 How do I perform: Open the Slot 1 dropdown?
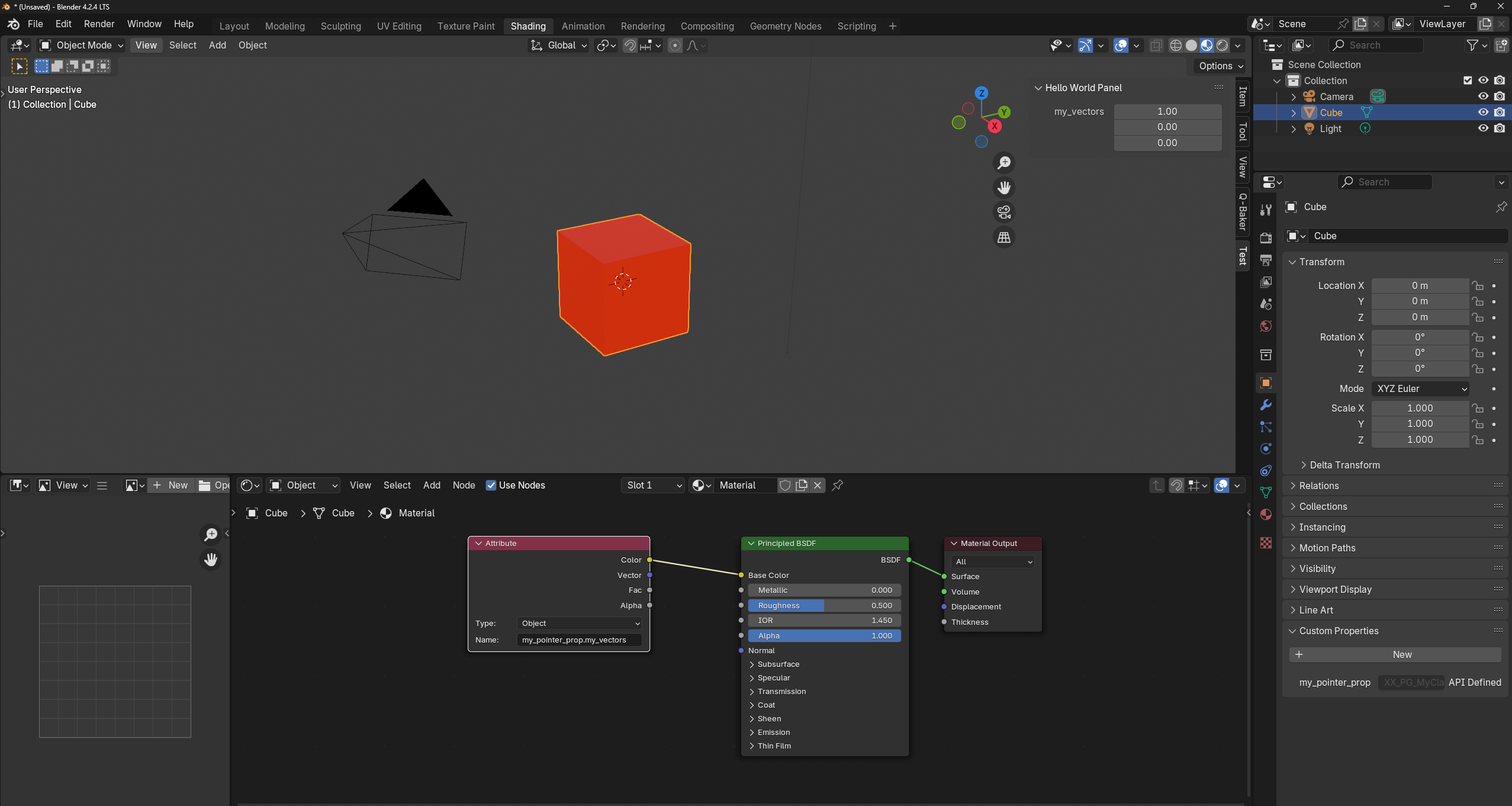653,486
